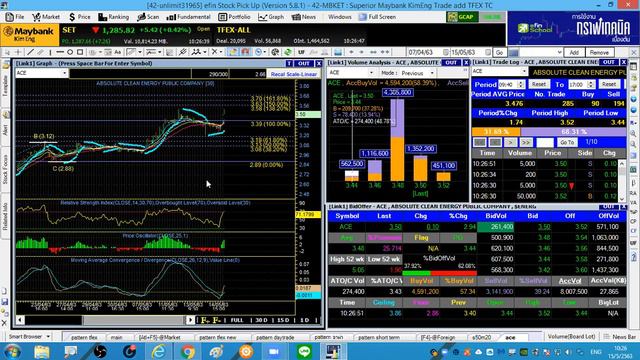The height and width of the screenshot is (360, 640).
Task: Select the crosshair cursor tool
Action: 18,52
